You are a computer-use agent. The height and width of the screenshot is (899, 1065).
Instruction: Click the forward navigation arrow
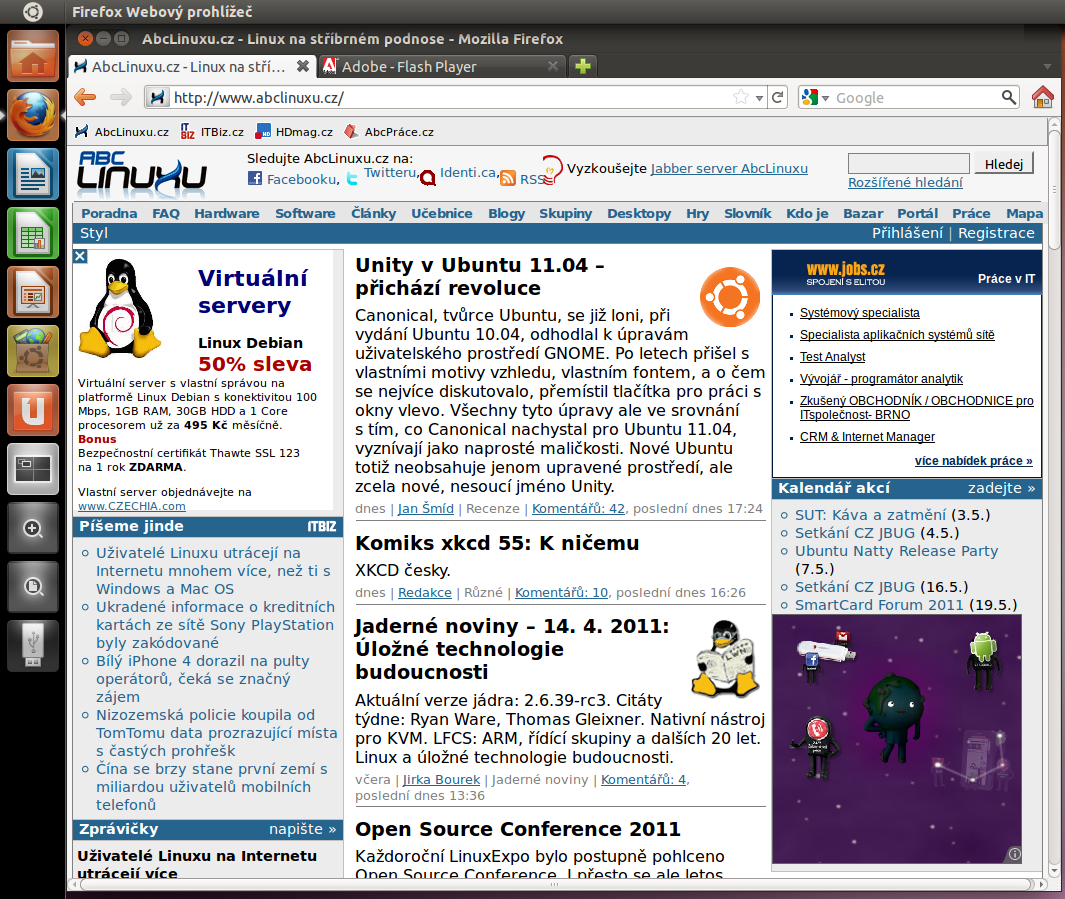(x=121, y=97)
